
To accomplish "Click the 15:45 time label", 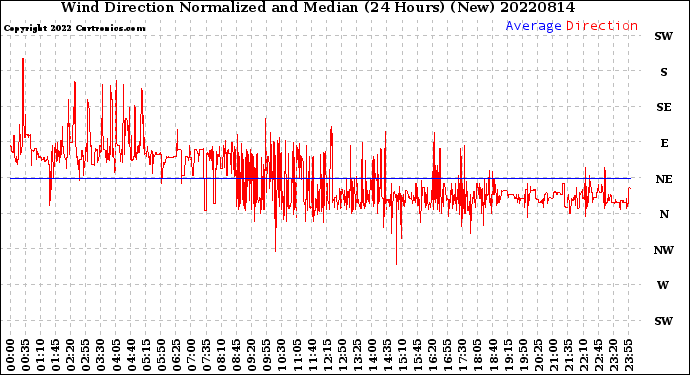I will (x=418, y=355).
